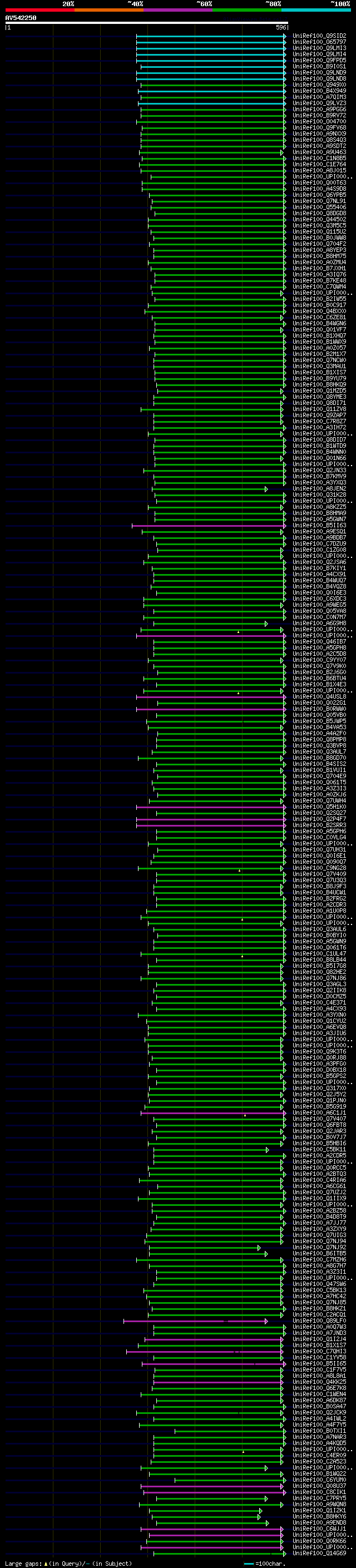The height and width of the screenshot is (1568, 356).
Task: Open hit UniRef100_O65797
Action: coord(319,42)
